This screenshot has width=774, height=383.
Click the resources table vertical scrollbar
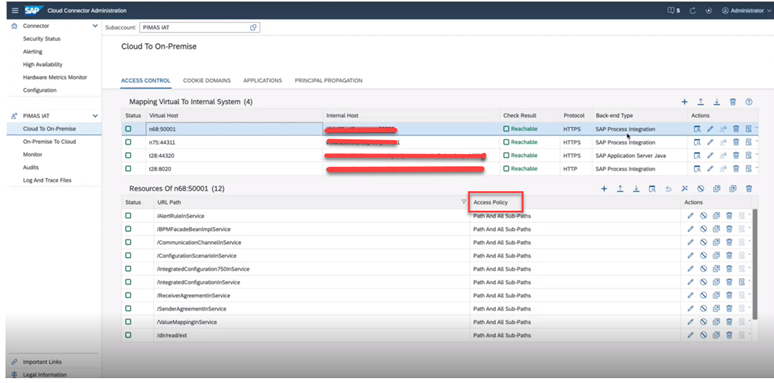[x=754, y=264]
